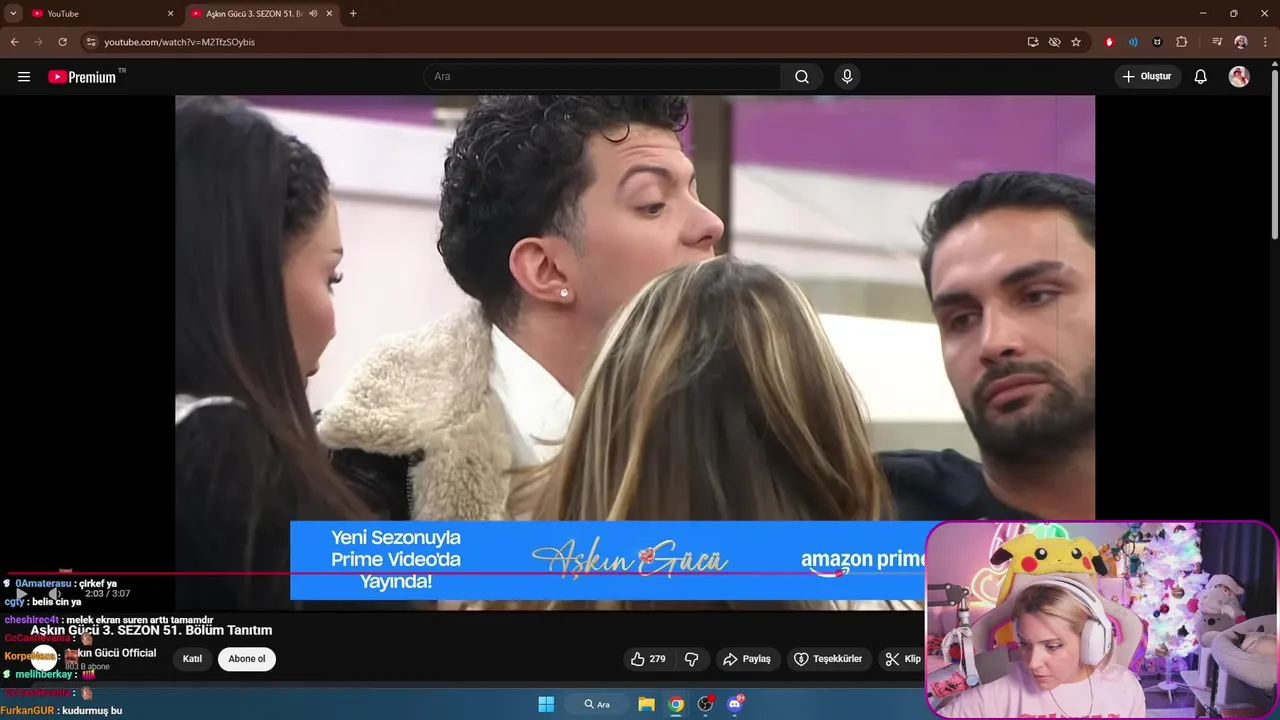Screen dimensions: 1280x720
Task: Open Google Chrome taskbar icon
Action: click(676, 704)
